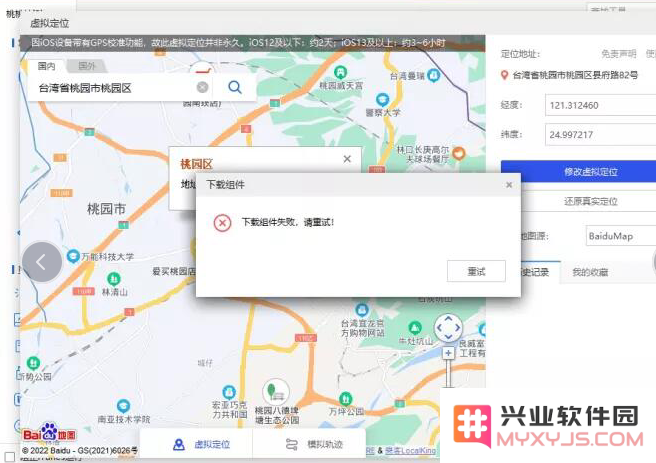Tick the checkbox at bottom-left corner

[x=9, y=457]
